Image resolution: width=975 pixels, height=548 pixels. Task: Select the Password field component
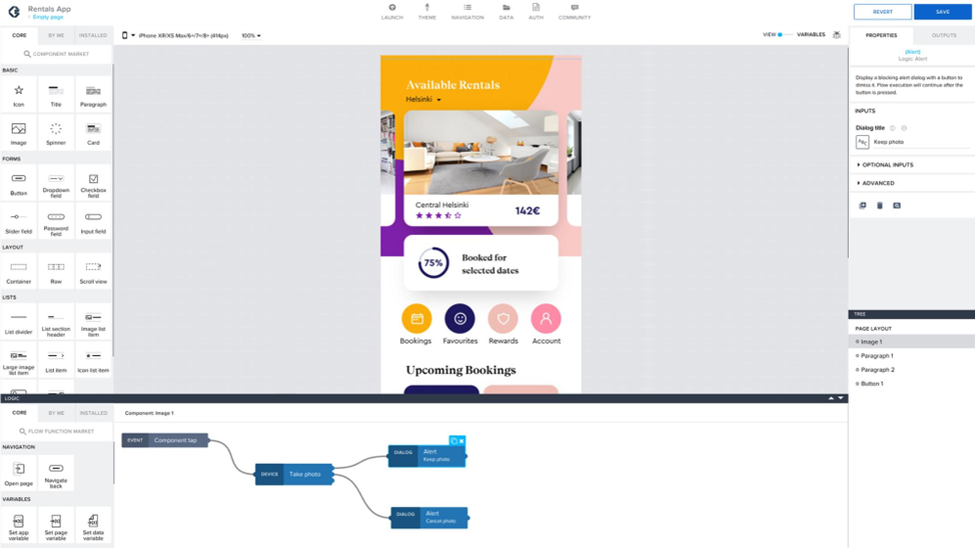pos(56,222)
